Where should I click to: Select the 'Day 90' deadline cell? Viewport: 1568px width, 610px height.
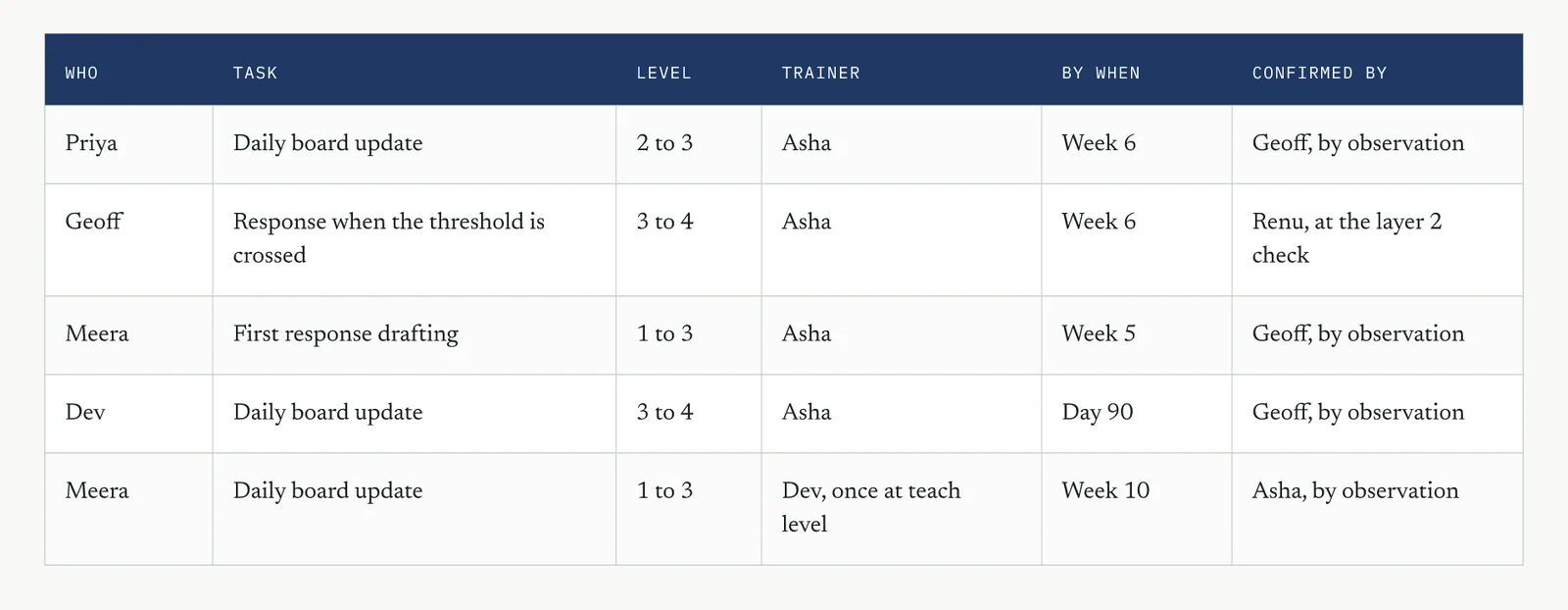tap(1136, 413)
